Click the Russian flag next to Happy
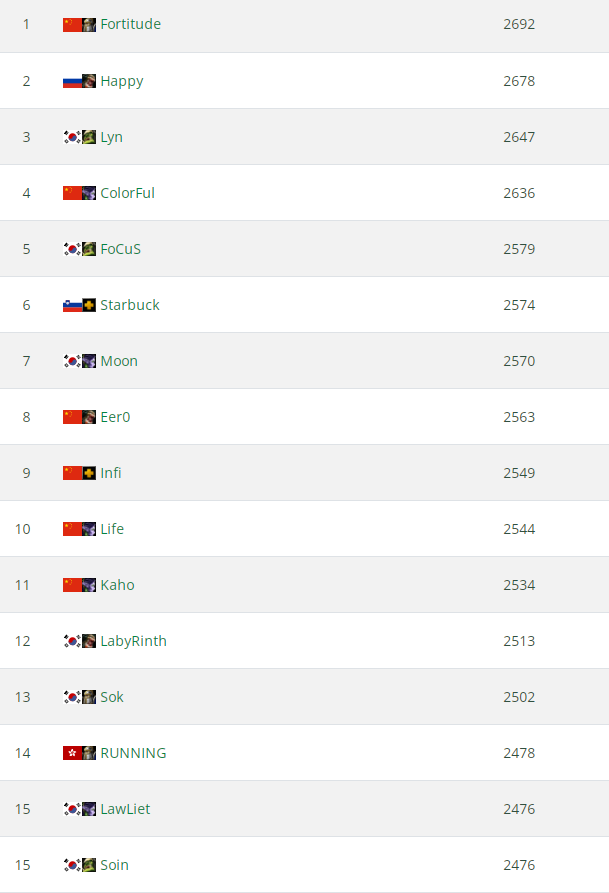The image size is (609, 893). pos(71,80)
